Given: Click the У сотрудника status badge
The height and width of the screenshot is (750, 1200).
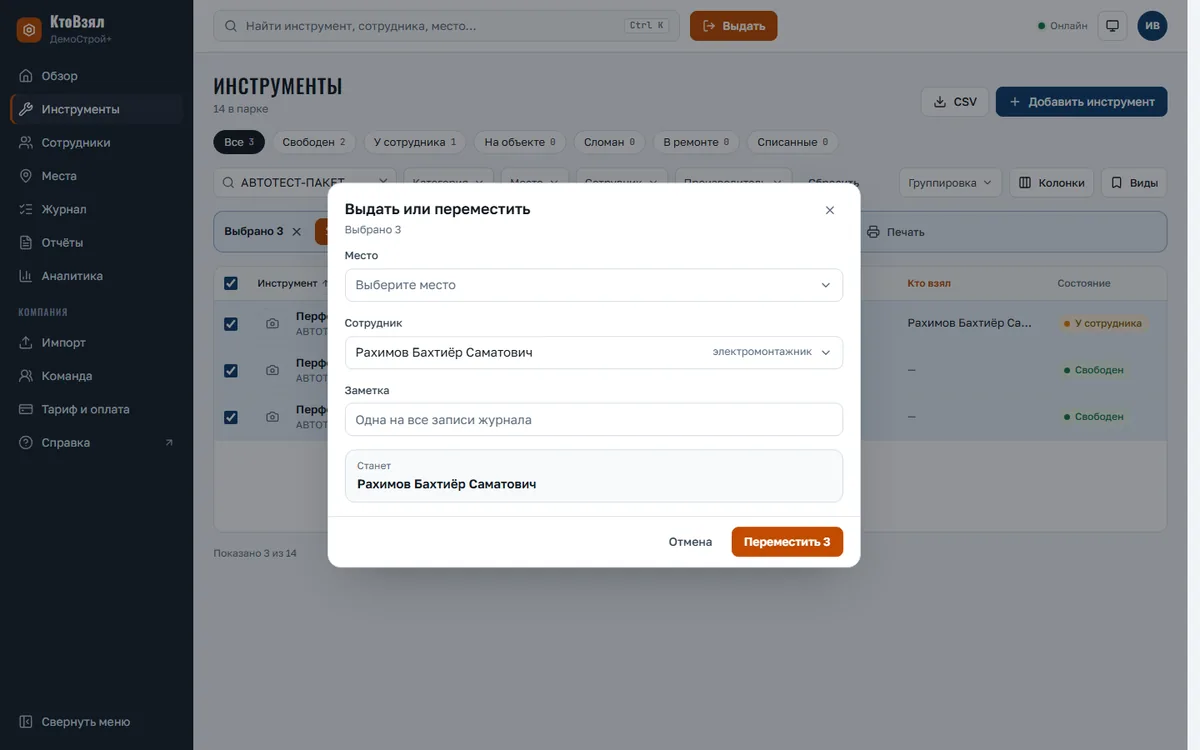Looking at the screenshot, I should click(1102, 324).
